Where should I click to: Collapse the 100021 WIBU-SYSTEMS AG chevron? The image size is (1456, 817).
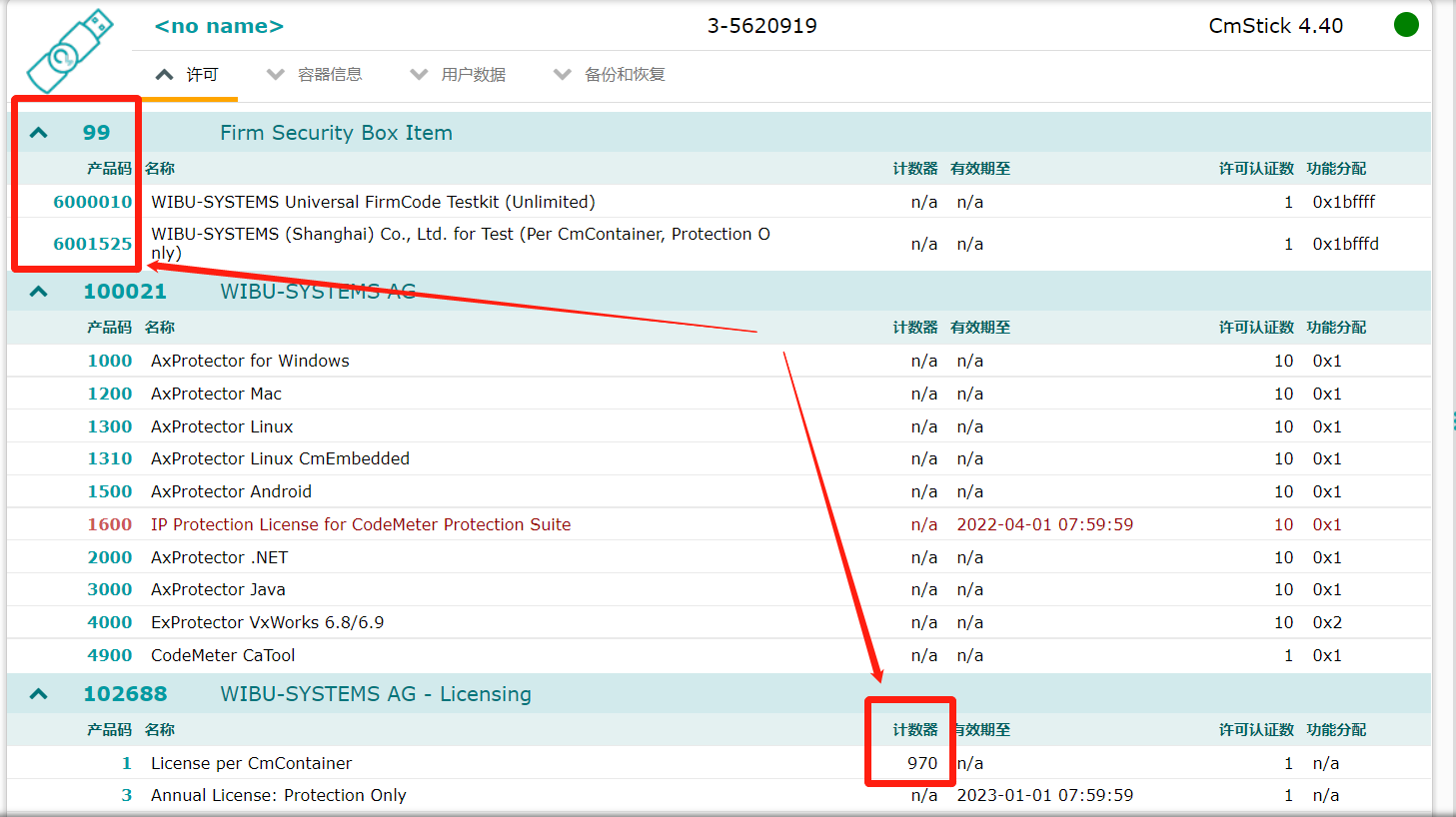point(38,292)
